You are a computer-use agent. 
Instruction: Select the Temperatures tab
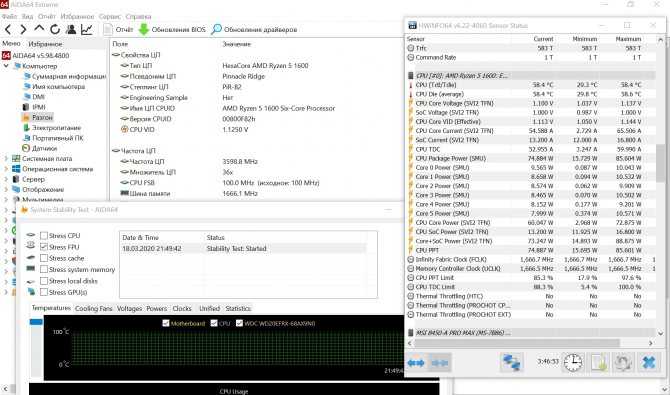(51, 308)
